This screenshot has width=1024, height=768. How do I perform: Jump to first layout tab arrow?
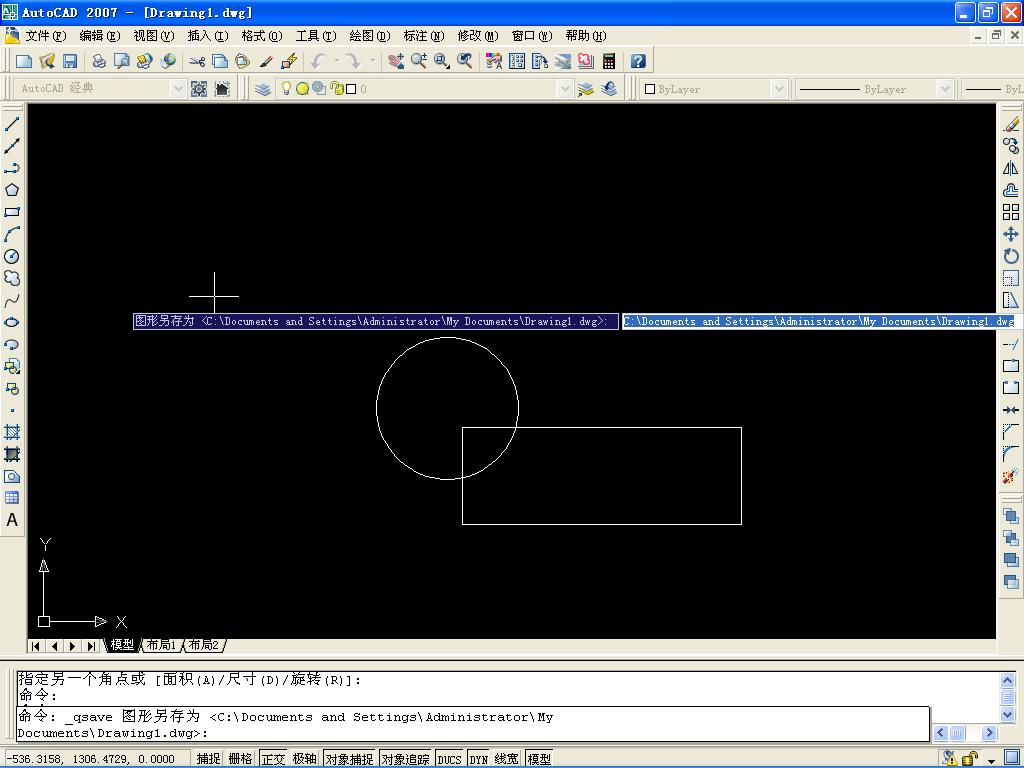pyautogui.click(x=36, y=646)
